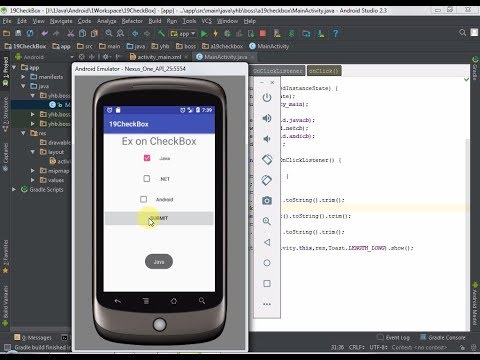Check the .NET checkbox in the app
480x360 pixels.
(x=147, y=179)
